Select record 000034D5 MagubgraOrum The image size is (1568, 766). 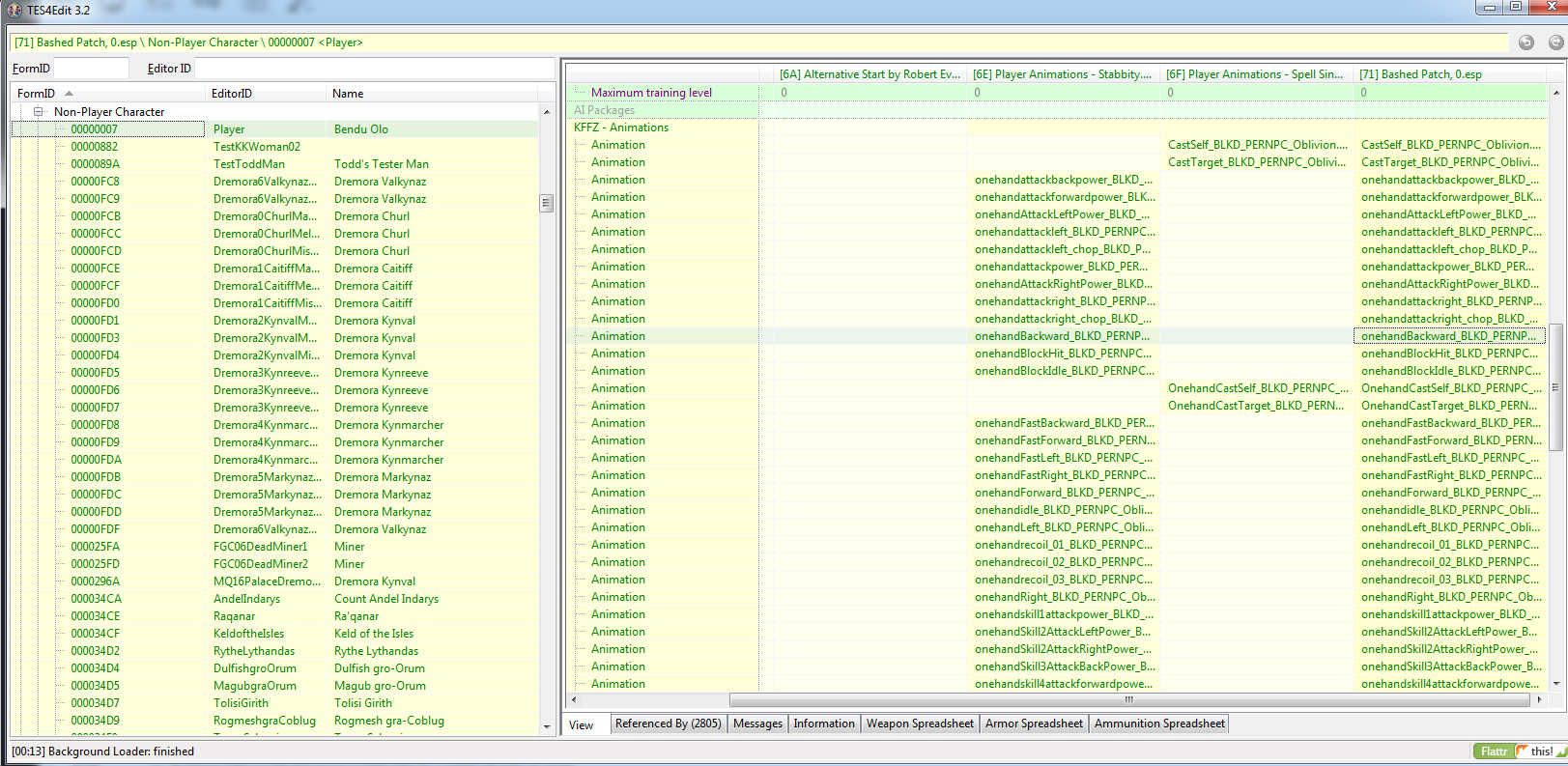274,686
